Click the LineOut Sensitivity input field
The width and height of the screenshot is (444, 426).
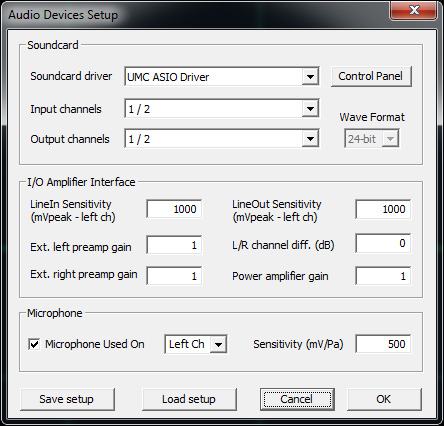pyautogui.click(x=383, y=209)
